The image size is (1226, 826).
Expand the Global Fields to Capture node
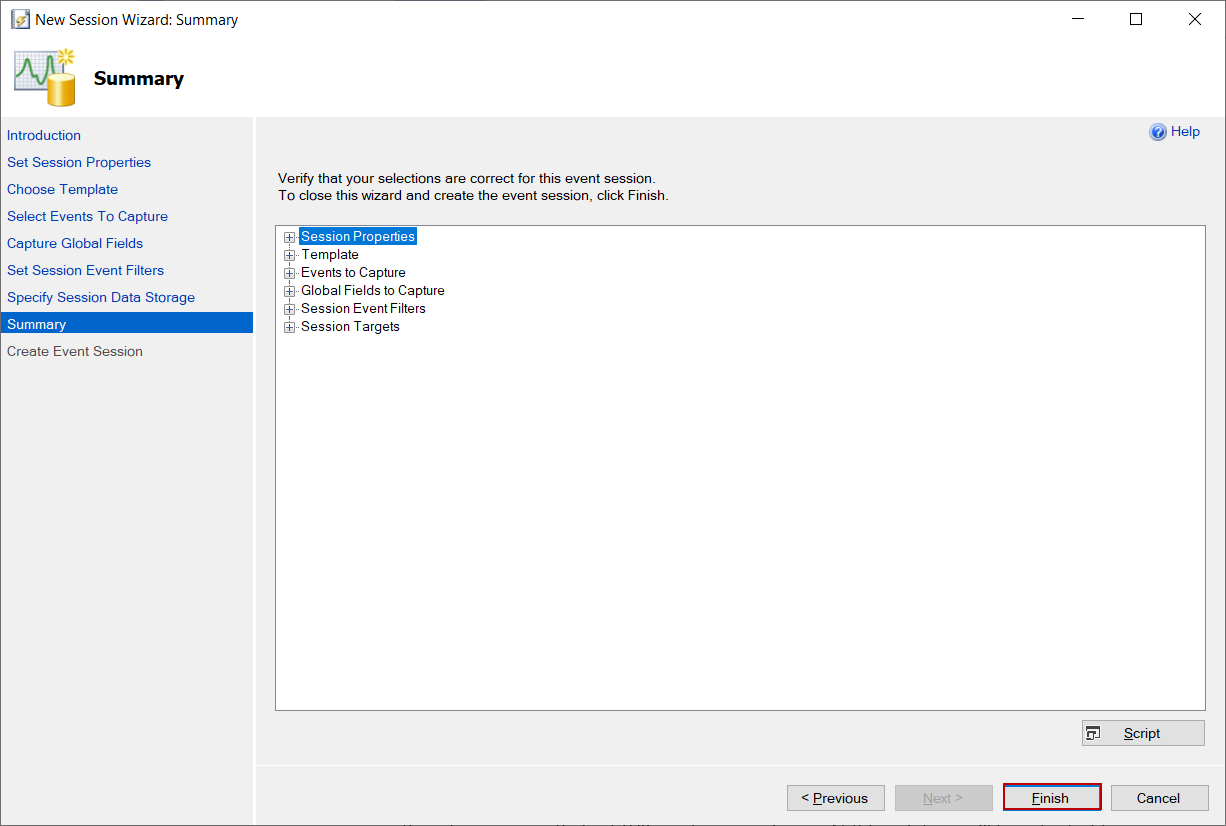click(290, 292)
